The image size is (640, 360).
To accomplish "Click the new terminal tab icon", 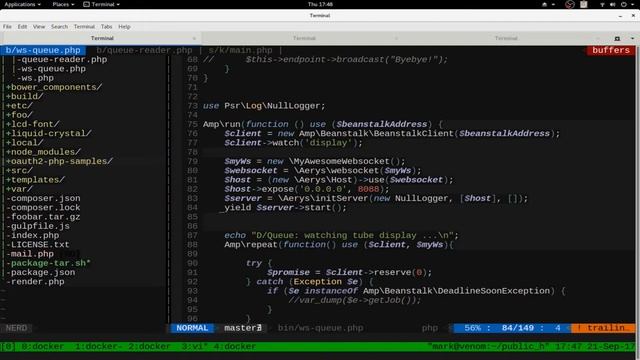I will click(617, 38).
